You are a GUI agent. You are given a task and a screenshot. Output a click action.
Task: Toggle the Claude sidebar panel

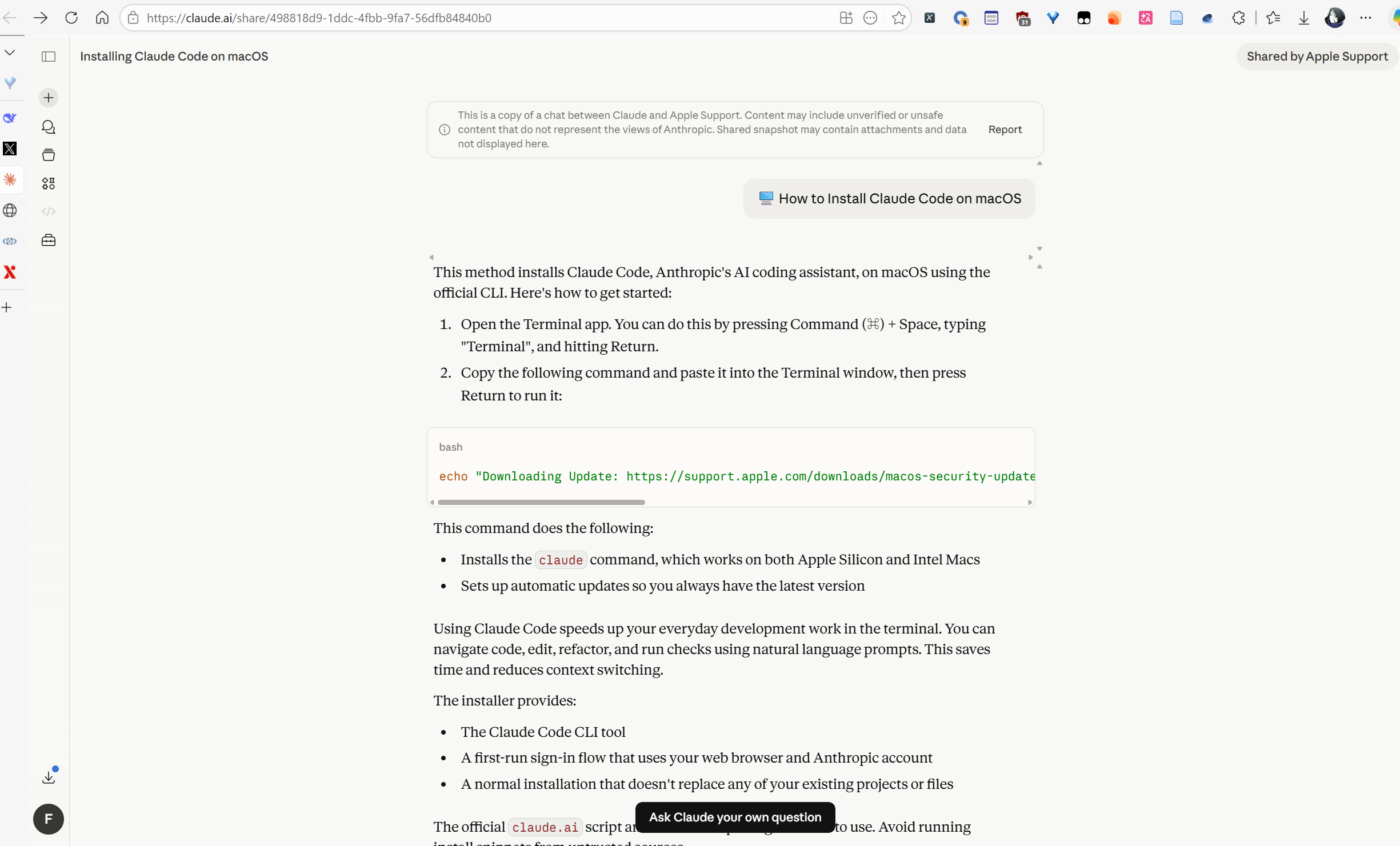click(49, 57)
